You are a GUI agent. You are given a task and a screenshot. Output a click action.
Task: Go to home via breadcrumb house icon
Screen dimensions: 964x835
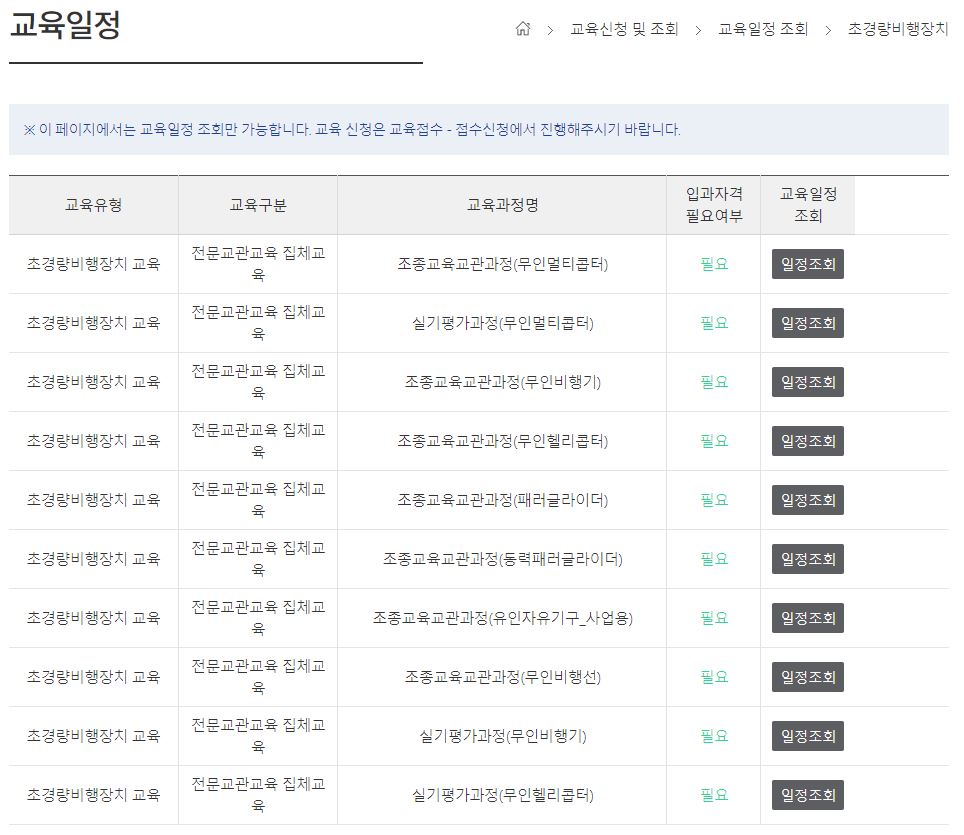click(x=523, y=28)
